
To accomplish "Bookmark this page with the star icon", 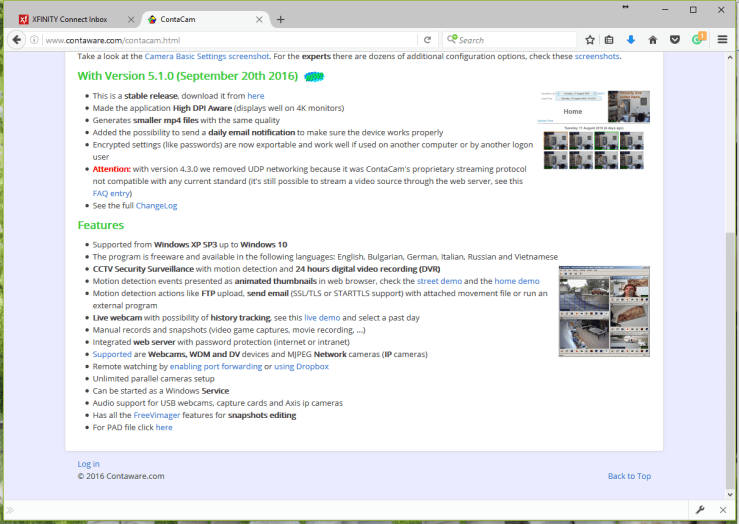I will pyautogui.click(x=590, y=40).
